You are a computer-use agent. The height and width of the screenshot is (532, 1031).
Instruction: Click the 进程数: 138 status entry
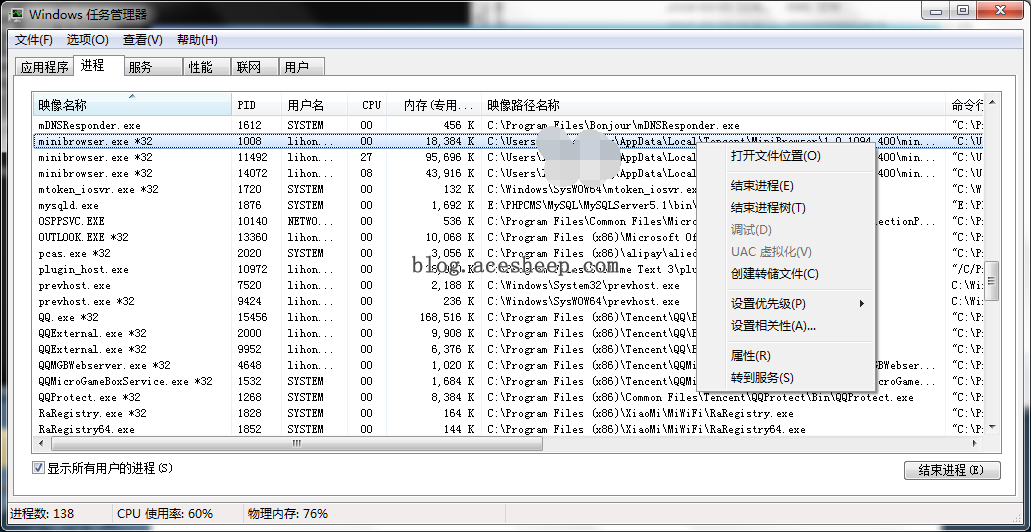42,514
